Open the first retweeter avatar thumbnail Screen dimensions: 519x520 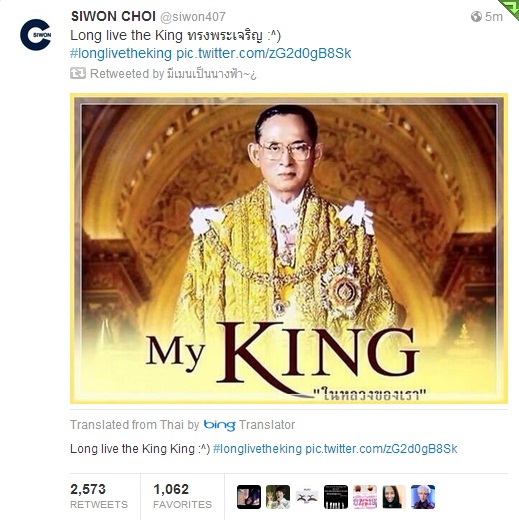click(249, 497)
